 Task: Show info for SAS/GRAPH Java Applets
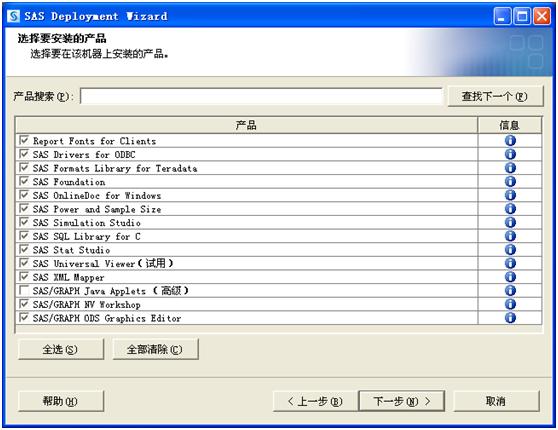[510, 290]
